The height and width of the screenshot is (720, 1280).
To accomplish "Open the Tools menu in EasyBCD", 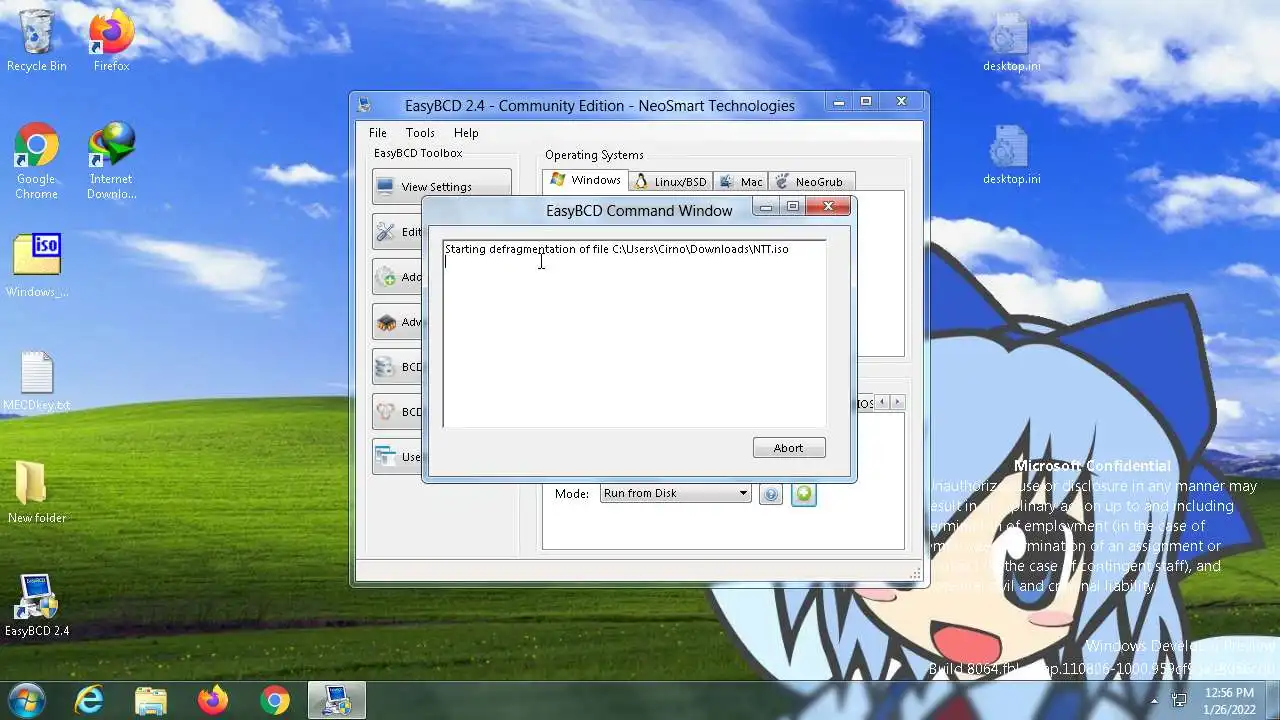I will tap(420, 133).
